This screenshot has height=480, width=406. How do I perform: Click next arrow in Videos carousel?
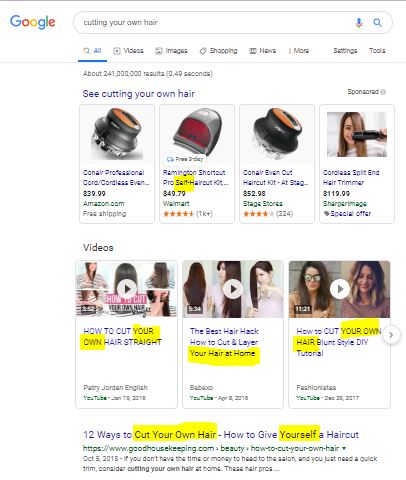(391, 335)
